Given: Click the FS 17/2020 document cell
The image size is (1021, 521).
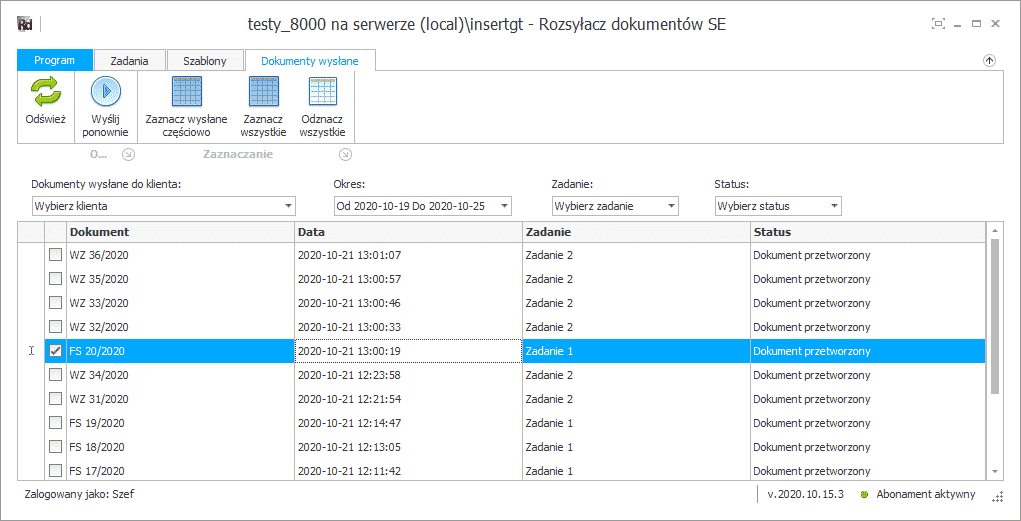Looking at the screenshot, I should pos(180,470).
